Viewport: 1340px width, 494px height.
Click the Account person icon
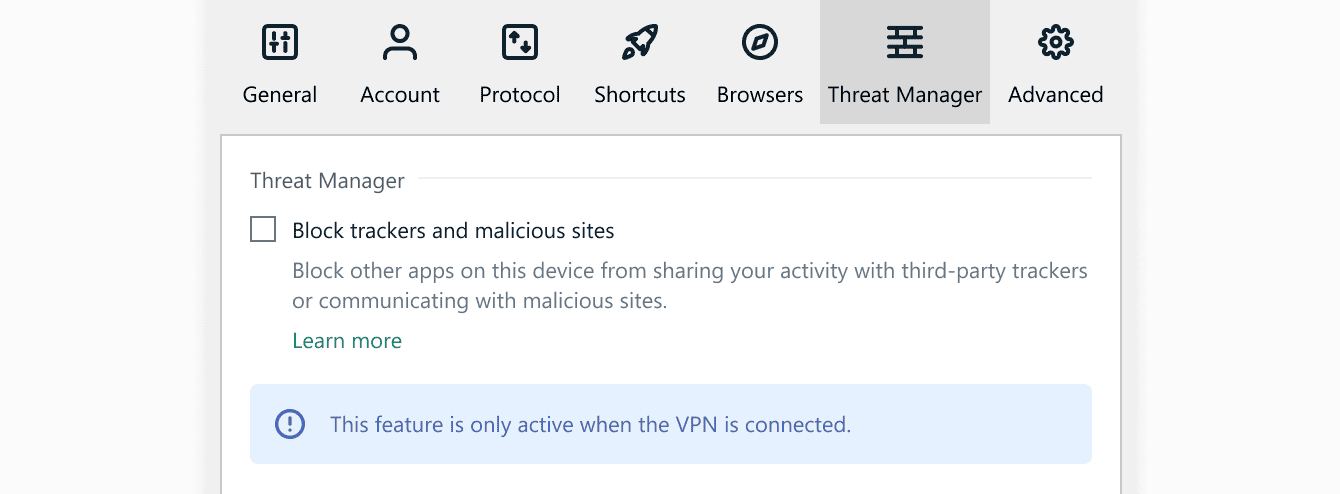[x=400, y=42]
